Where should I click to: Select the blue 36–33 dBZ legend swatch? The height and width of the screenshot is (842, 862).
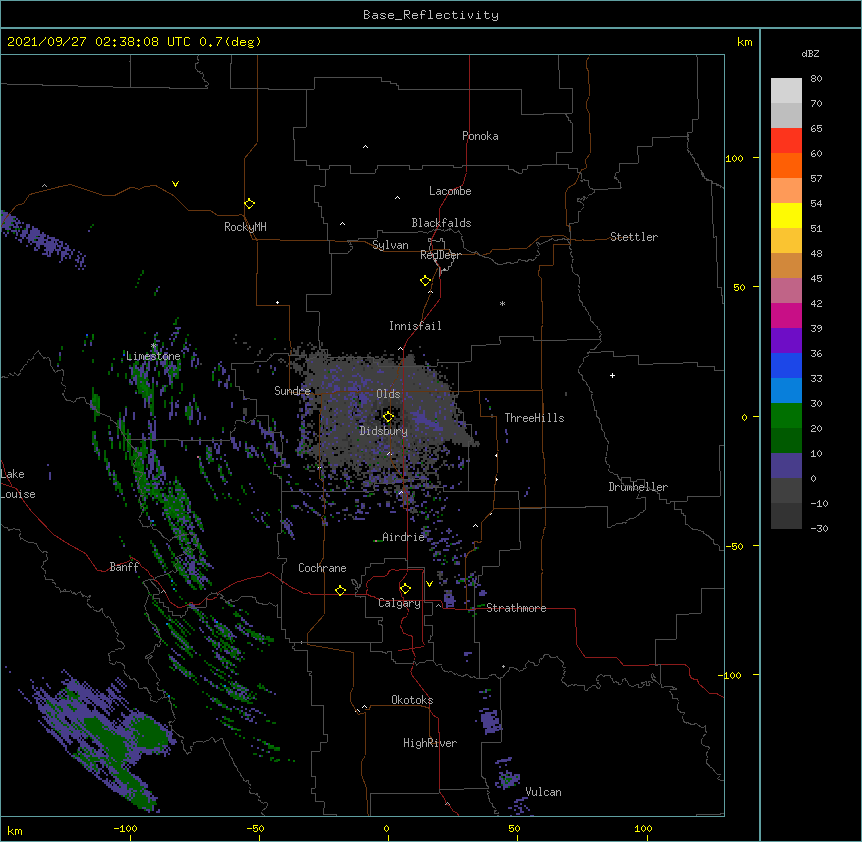click(x=786, y=366)
